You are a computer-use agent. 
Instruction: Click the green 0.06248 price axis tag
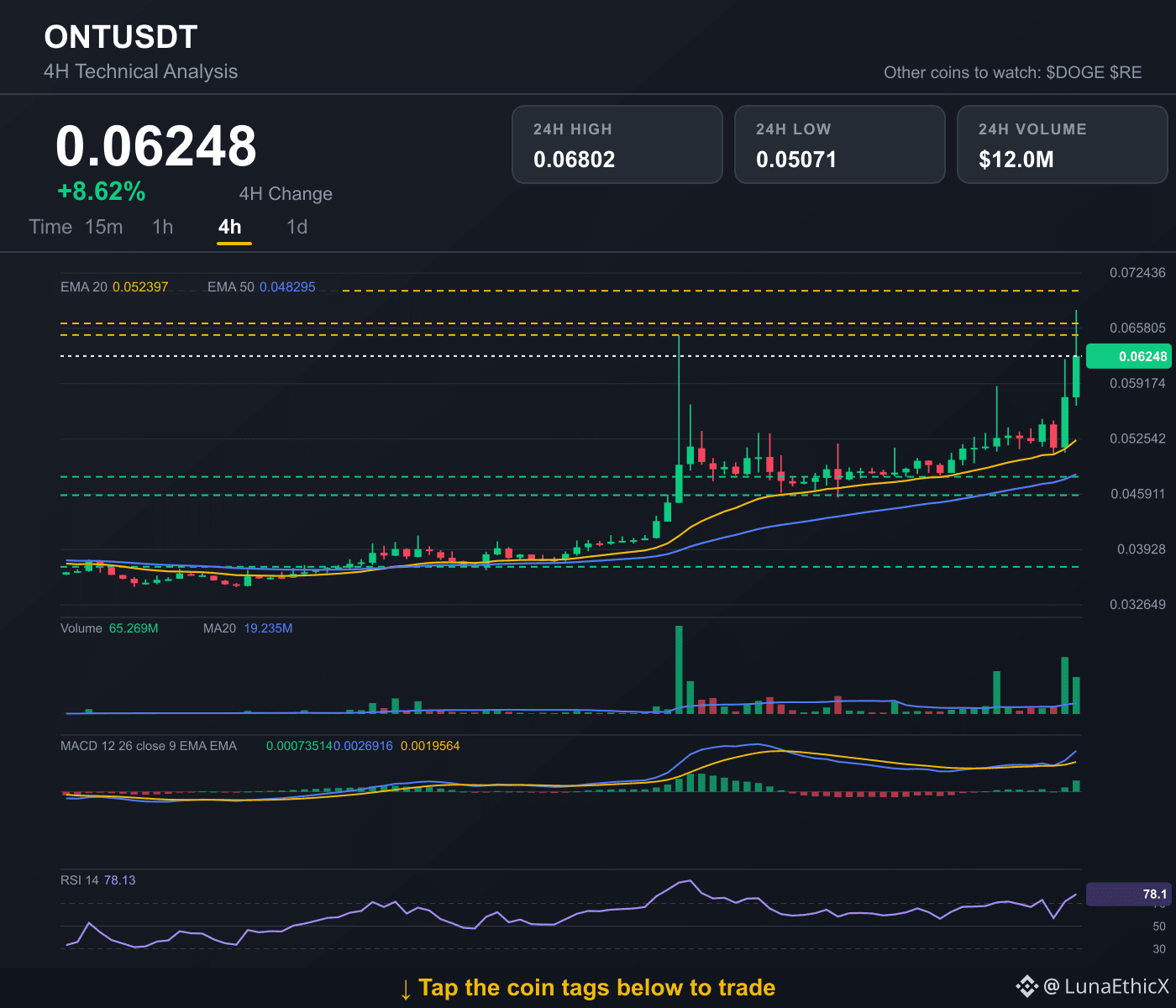(x=1128, y=356)
